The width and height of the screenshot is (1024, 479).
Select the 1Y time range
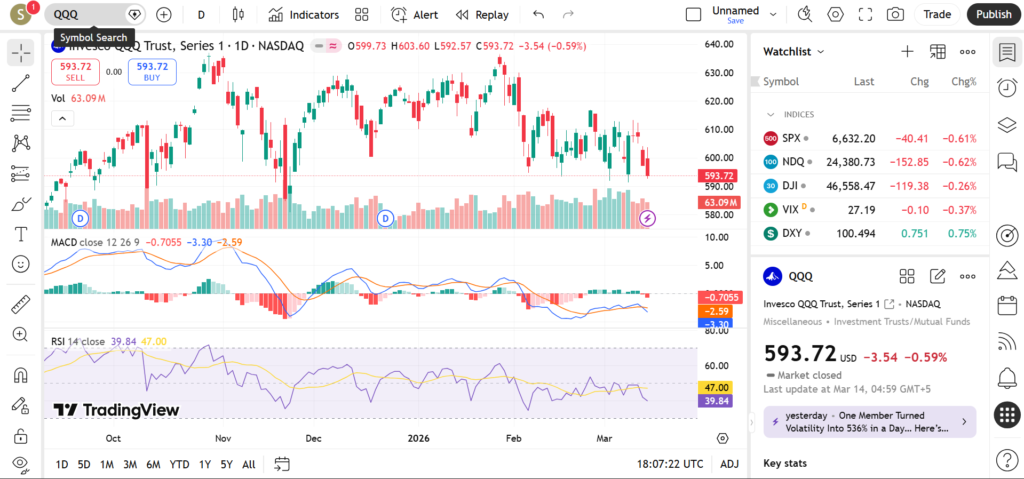(205, 464)
